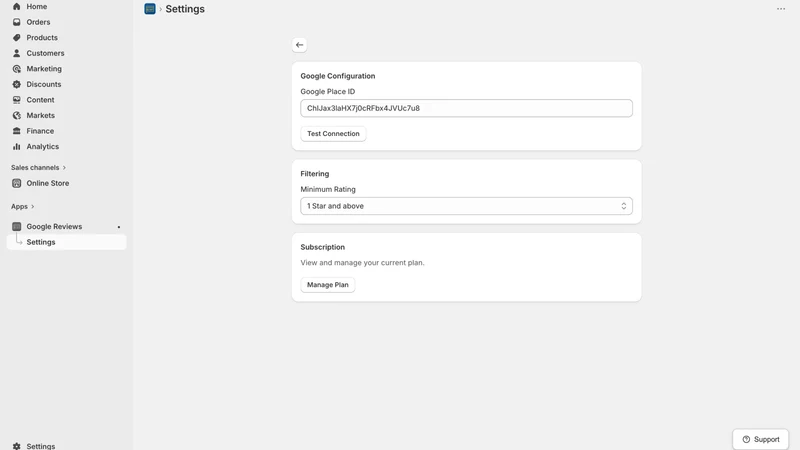This screenshot has height=450, width=800.
Task: Expand the Apps section chevron
Action: click(x=33, y=207)
